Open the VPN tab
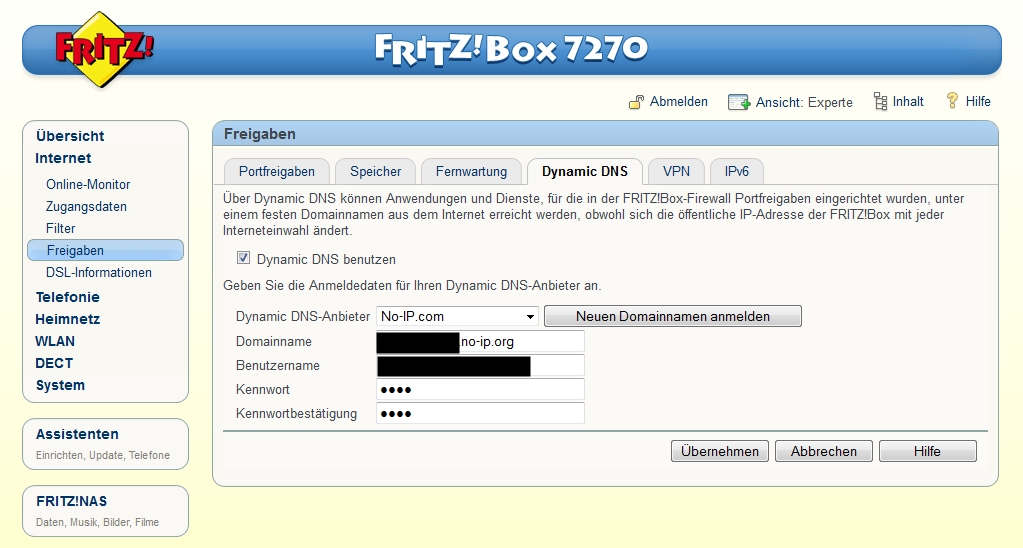 coord(676,172)
